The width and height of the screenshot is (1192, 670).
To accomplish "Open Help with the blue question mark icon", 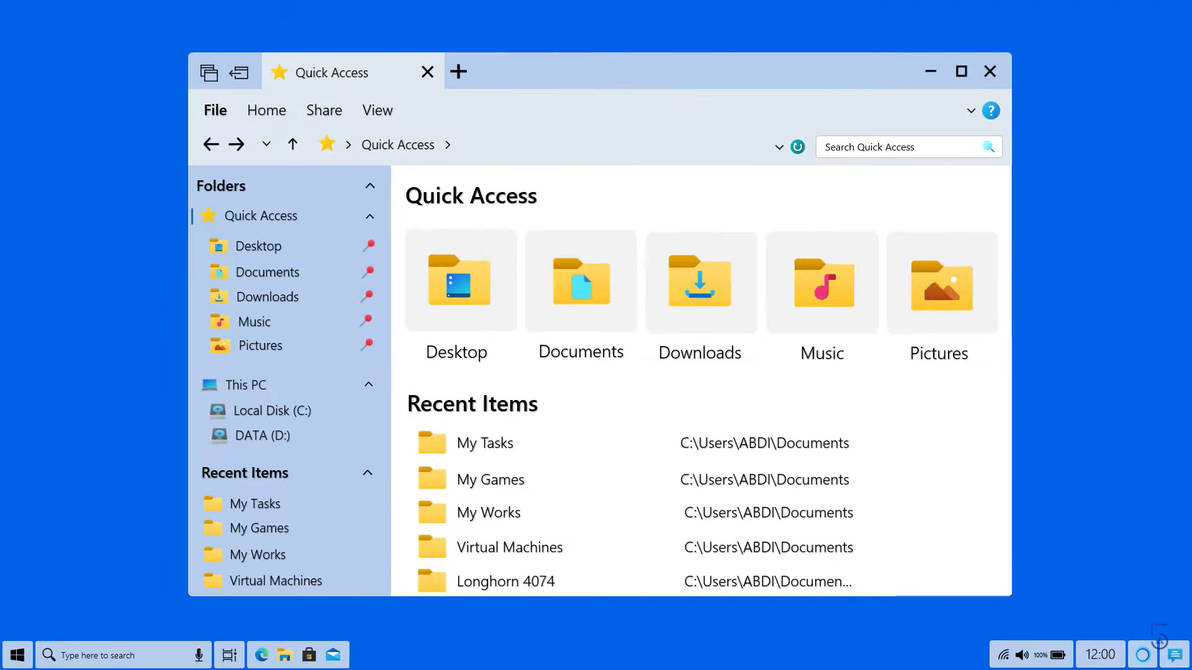I will 991,111.
